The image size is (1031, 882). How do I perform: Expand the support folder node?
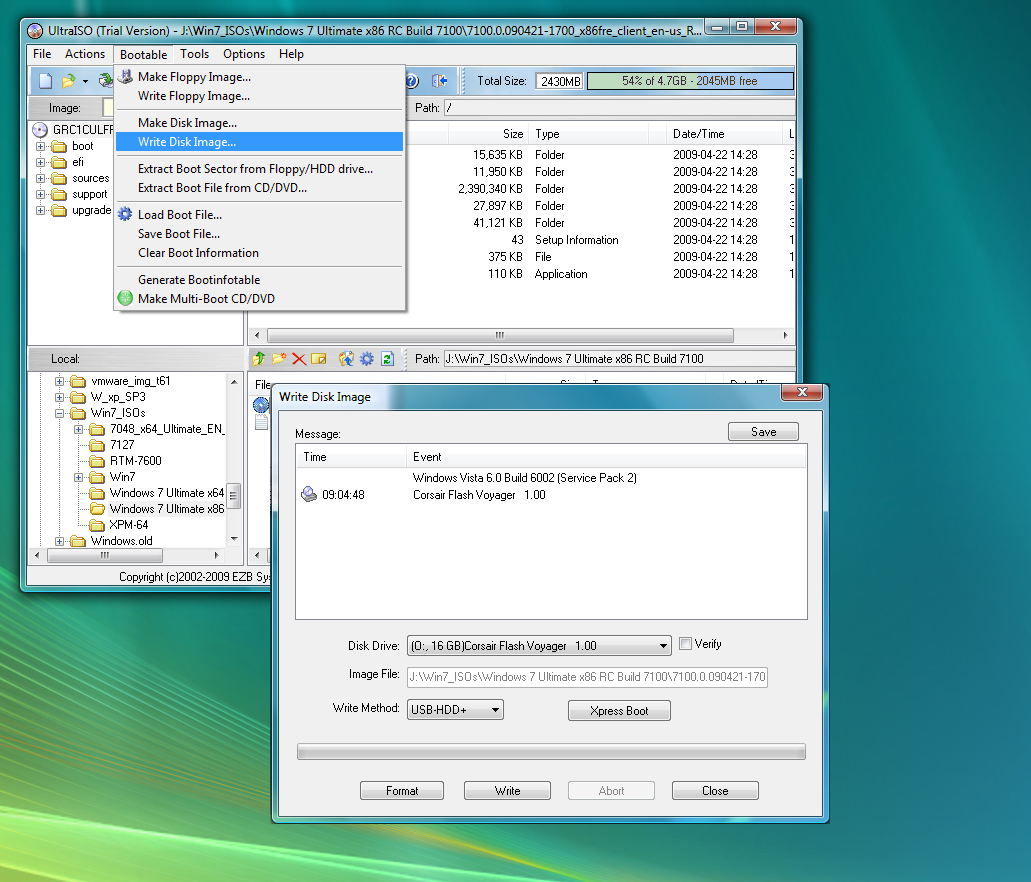pyautogui.click(x=40, y=194)
